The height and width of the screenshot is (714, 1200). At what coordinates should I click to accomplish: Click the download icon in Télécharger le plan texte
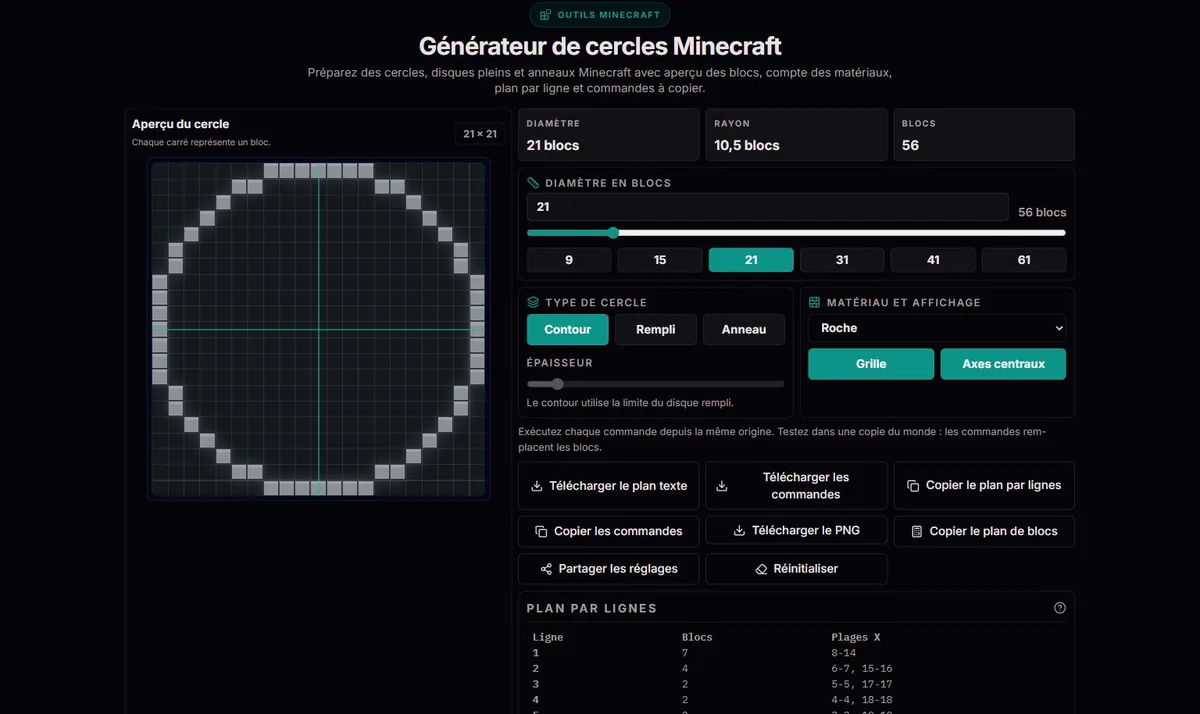click(537, 486)
